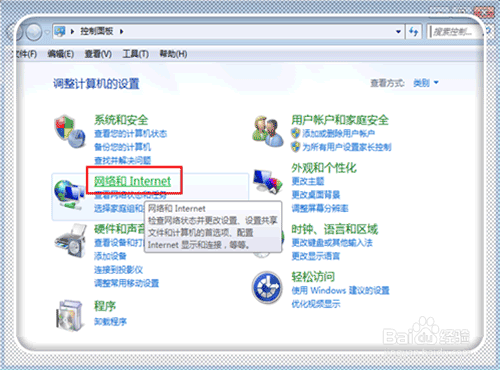This screenshot has width=500, height=370.
Task: Focus the 搜索控制面板 search box
Action: tap(454, 32)
